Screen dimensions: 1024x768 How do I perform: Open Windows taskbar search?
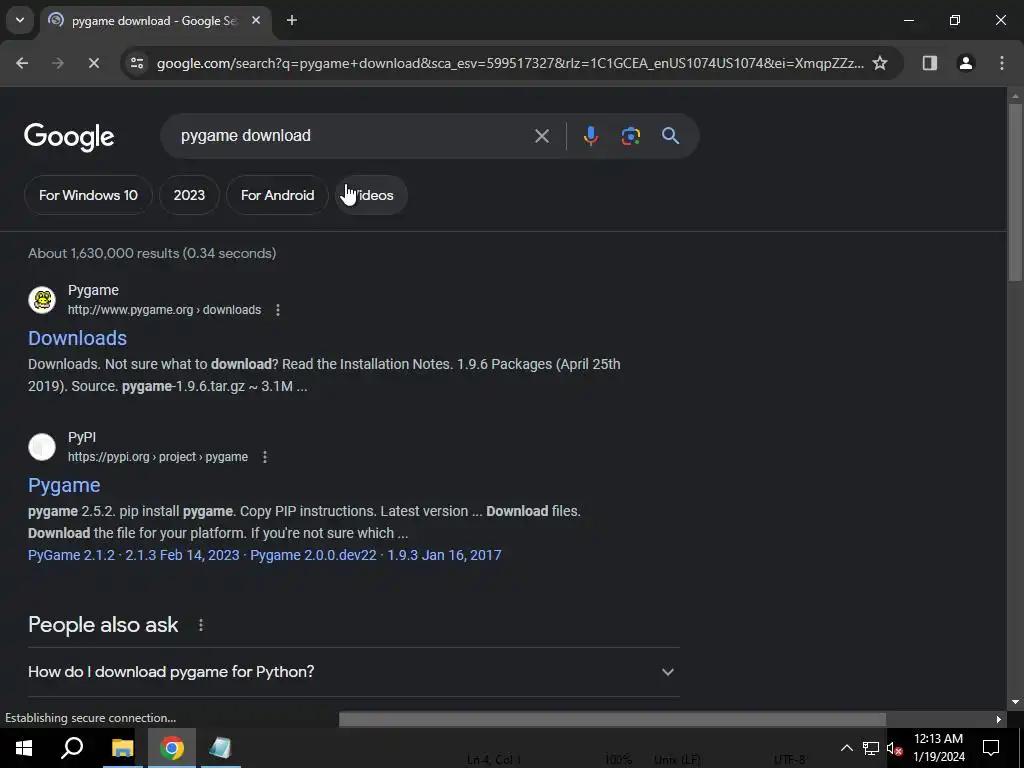click(x=72, y=748)
